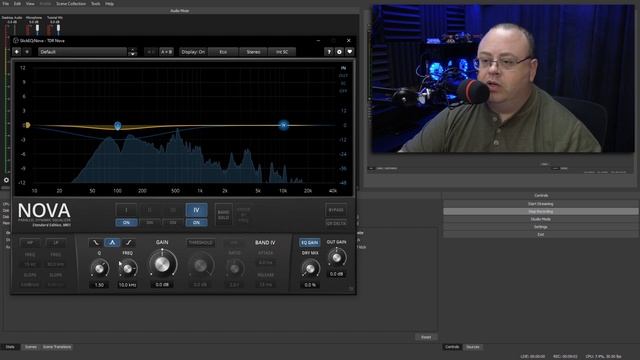Step to the previous preset with up arrow
Image resolution: width=640 pixels, height=360 pixels.
(x=132, y=50)
